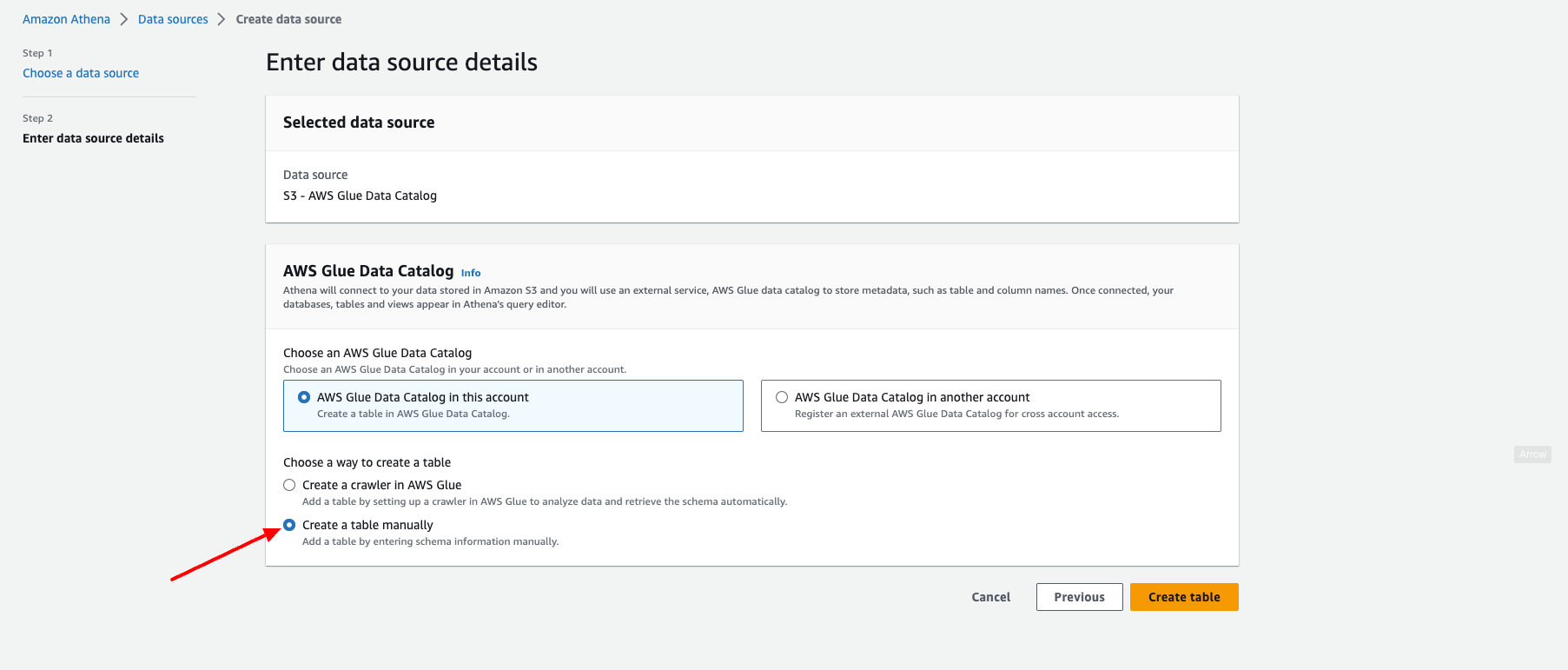Select AWS Glue Data Catalog in this account
1568x670 pixels.
click(x=304, y=397)
